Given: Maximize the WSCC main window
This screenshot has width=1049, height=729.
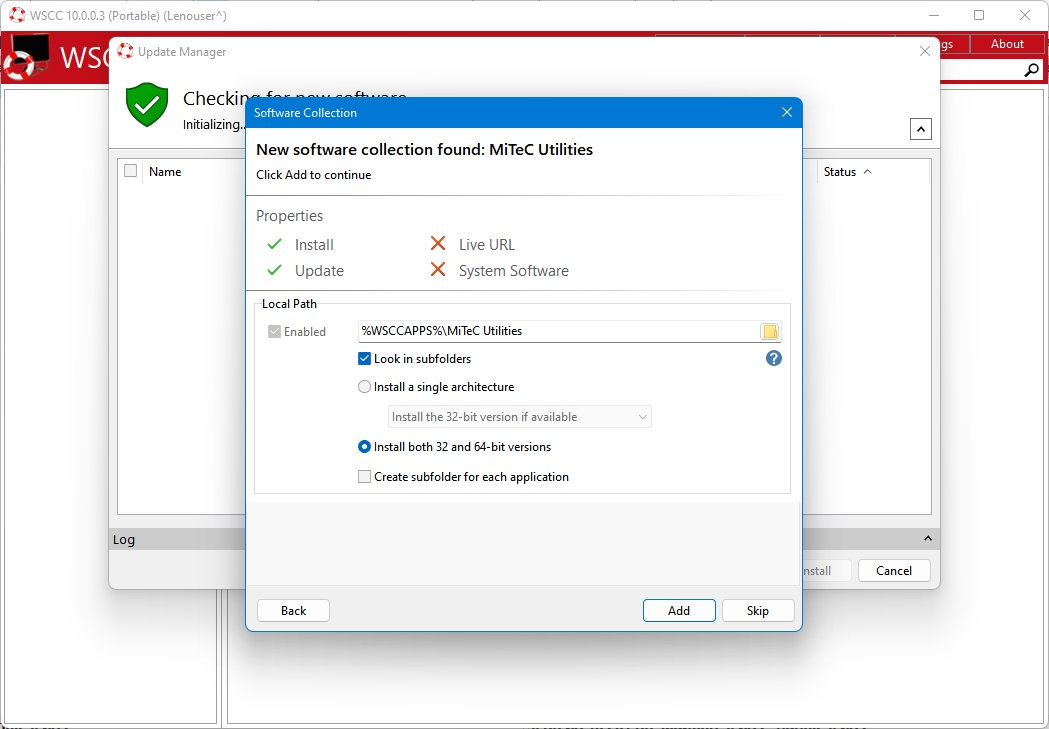Looking at the screenshot, I should (x=979, y=15).
